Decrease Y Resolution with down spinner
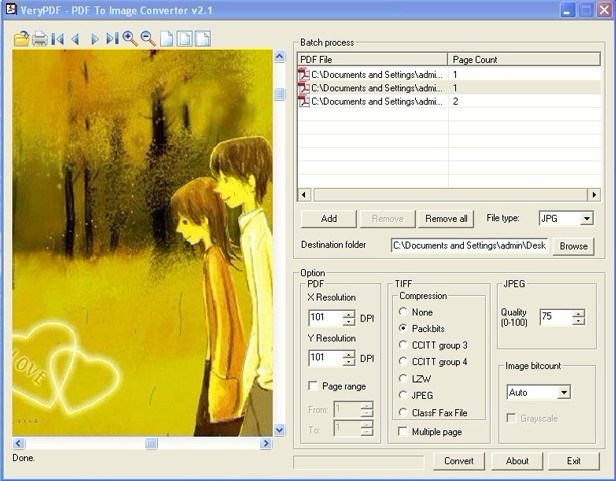The image size is (616, 481). pos(348,362)
